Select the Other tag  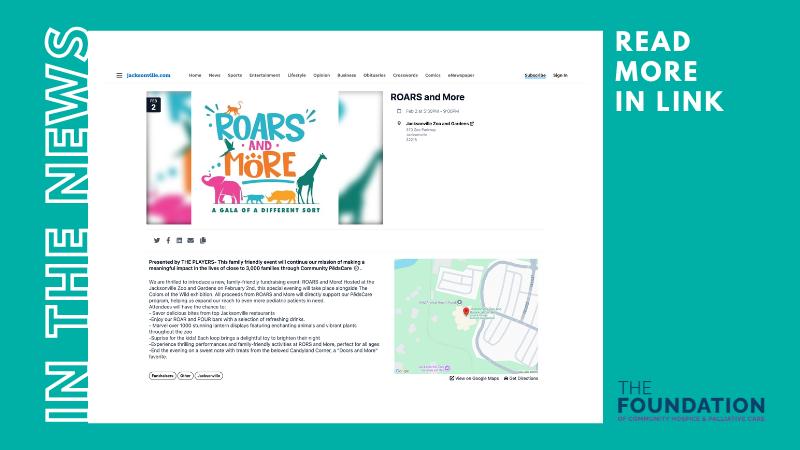(185, 376)
